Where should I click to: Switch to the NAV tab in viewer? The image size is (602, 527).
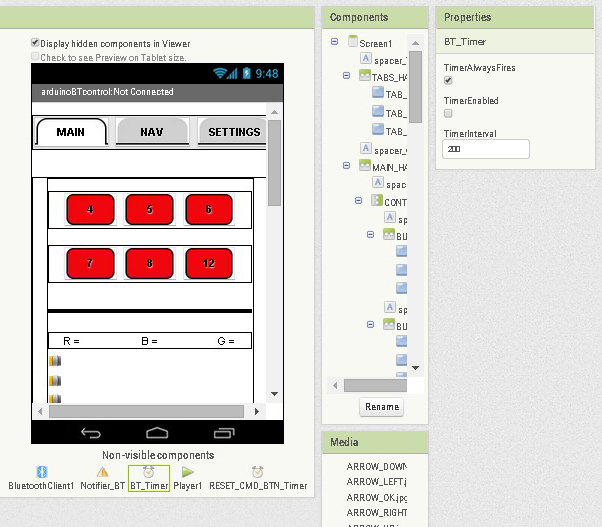[x=152, y=132]
